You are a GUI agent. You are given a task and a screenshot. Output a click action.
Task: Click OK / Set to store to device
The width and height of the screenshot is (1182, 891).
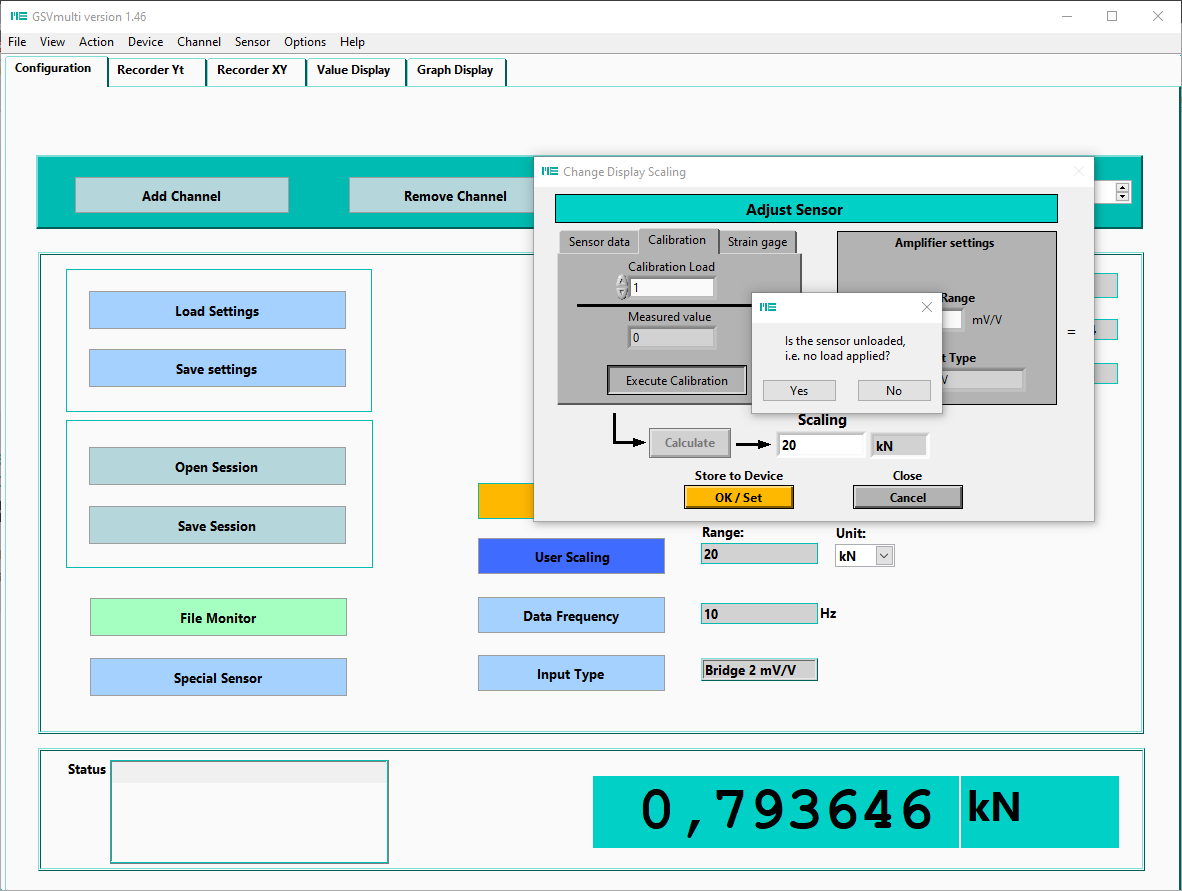click(739, 497)
